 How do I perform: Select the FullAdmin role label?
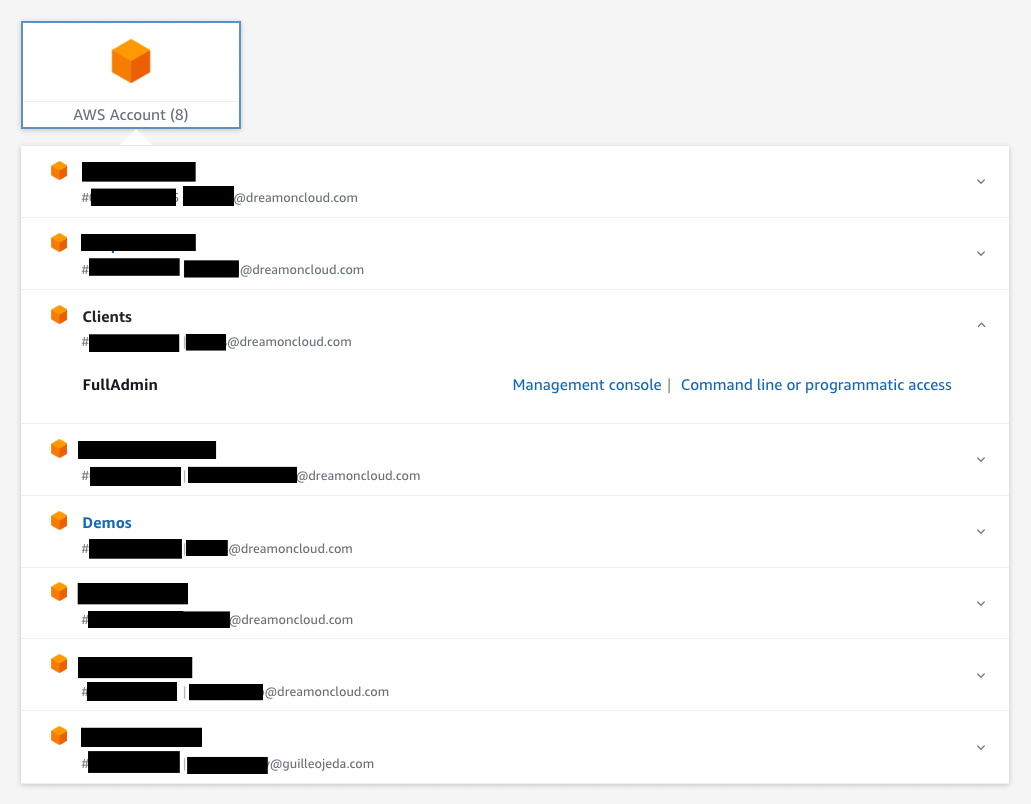[120, 385]
